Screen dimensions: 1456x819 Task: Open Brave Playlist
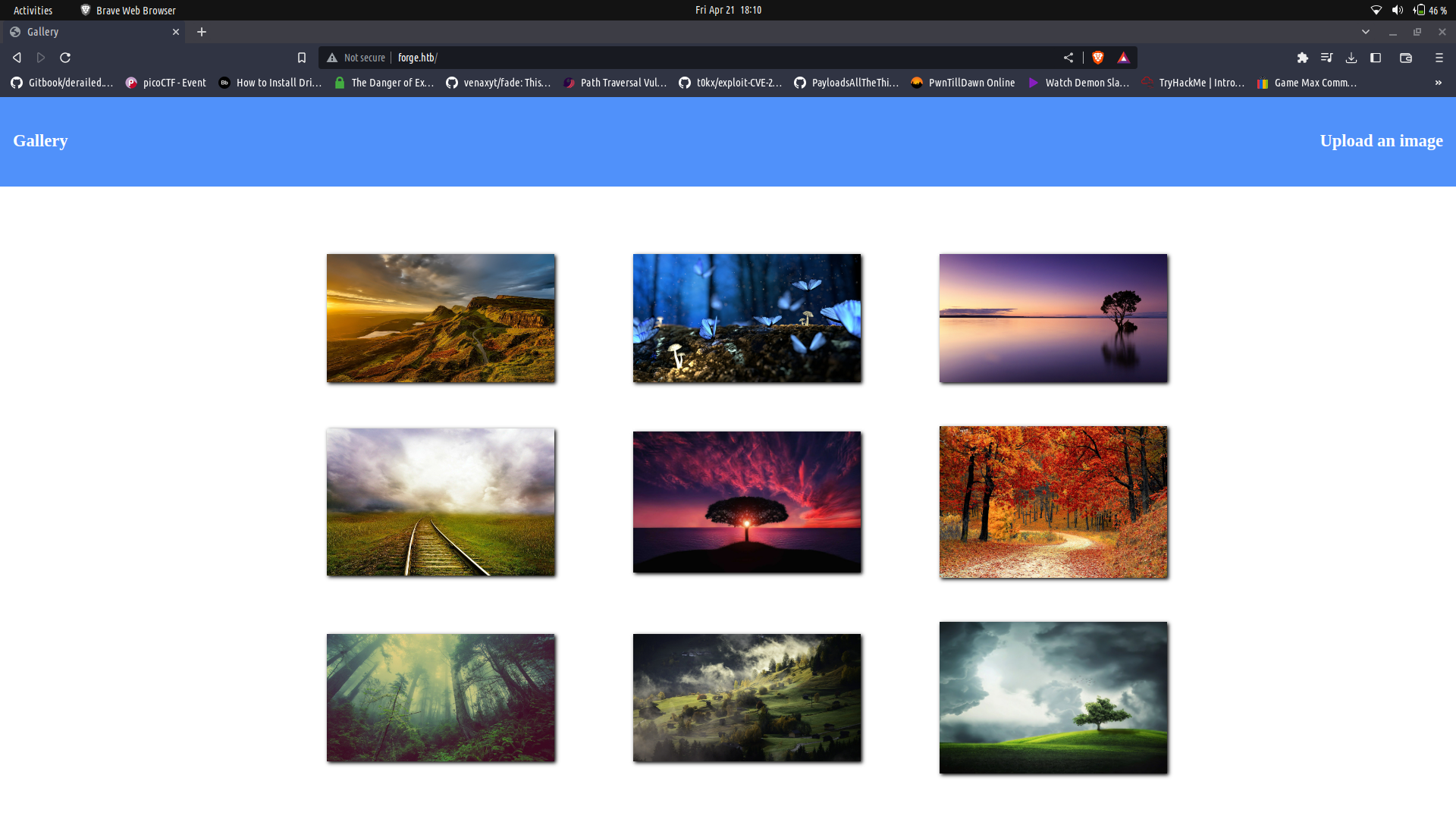point(1328,58)
